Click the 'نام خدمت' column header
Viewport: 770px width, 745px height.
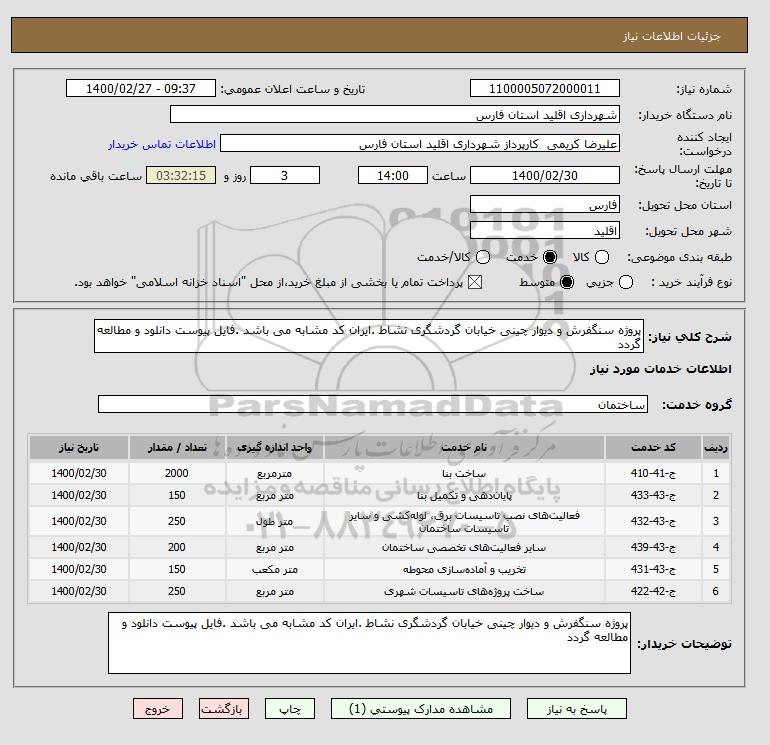point(464,447)
